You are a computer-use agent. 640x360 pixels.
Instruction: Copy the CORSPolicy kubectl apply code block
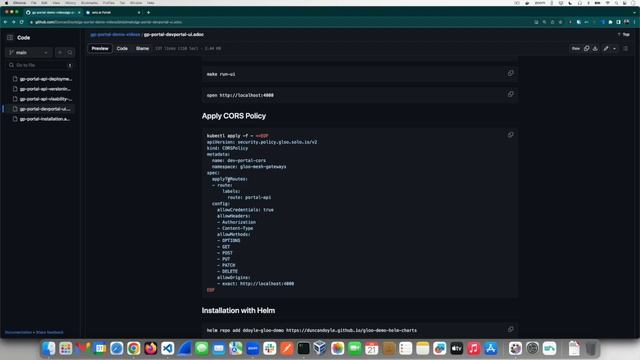510,135
